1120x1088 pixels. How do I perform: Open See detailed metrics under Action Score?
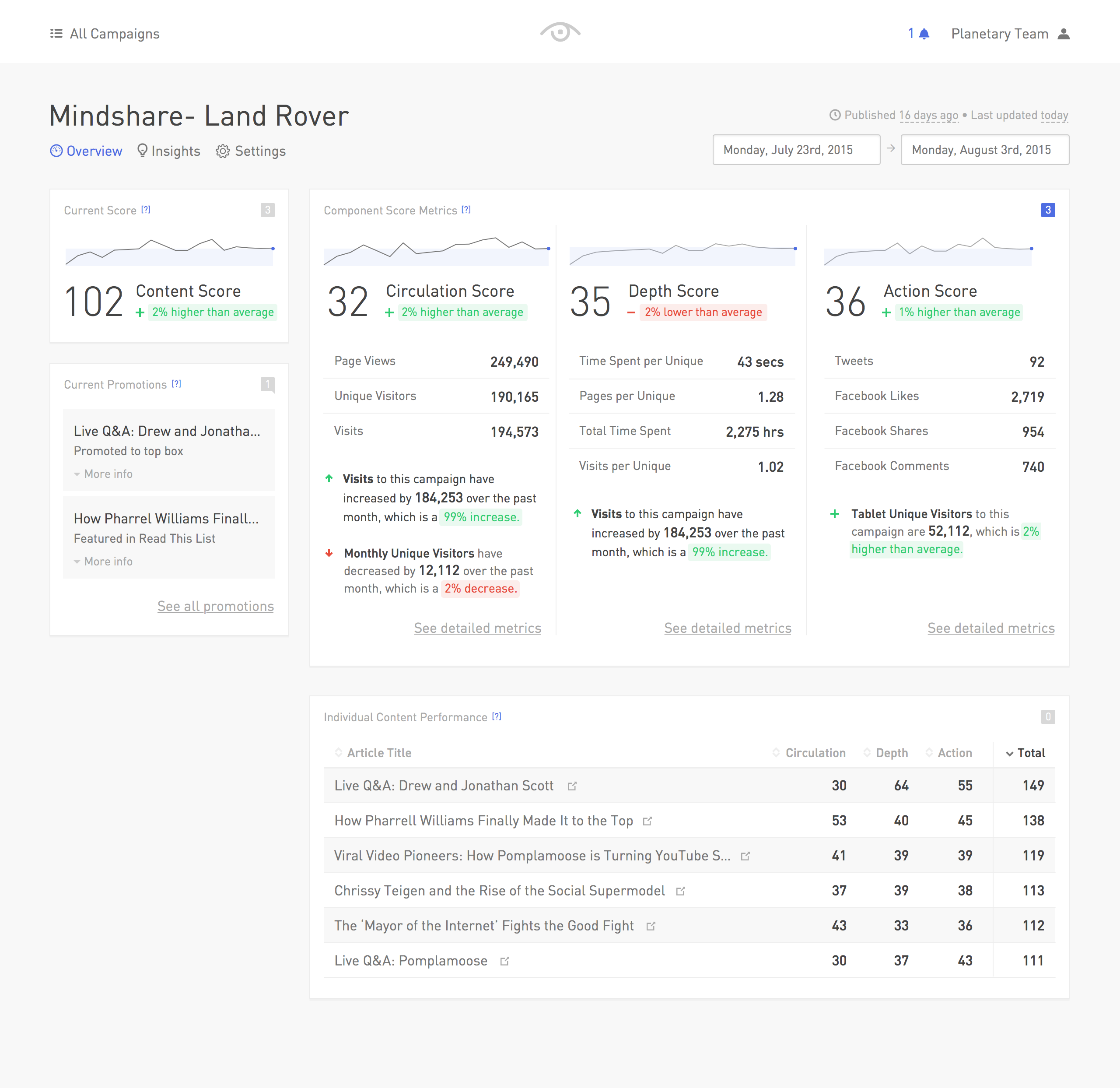click(991, 628)
